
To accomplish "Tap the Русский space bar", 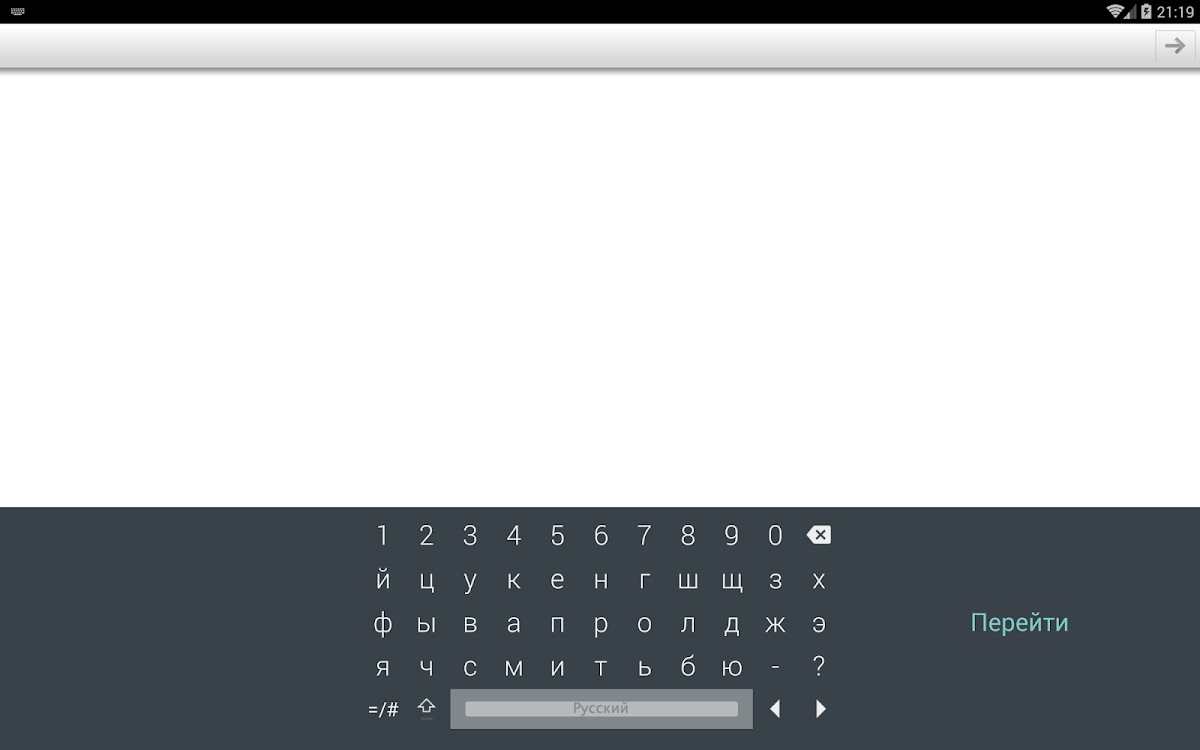I will 601,709.
